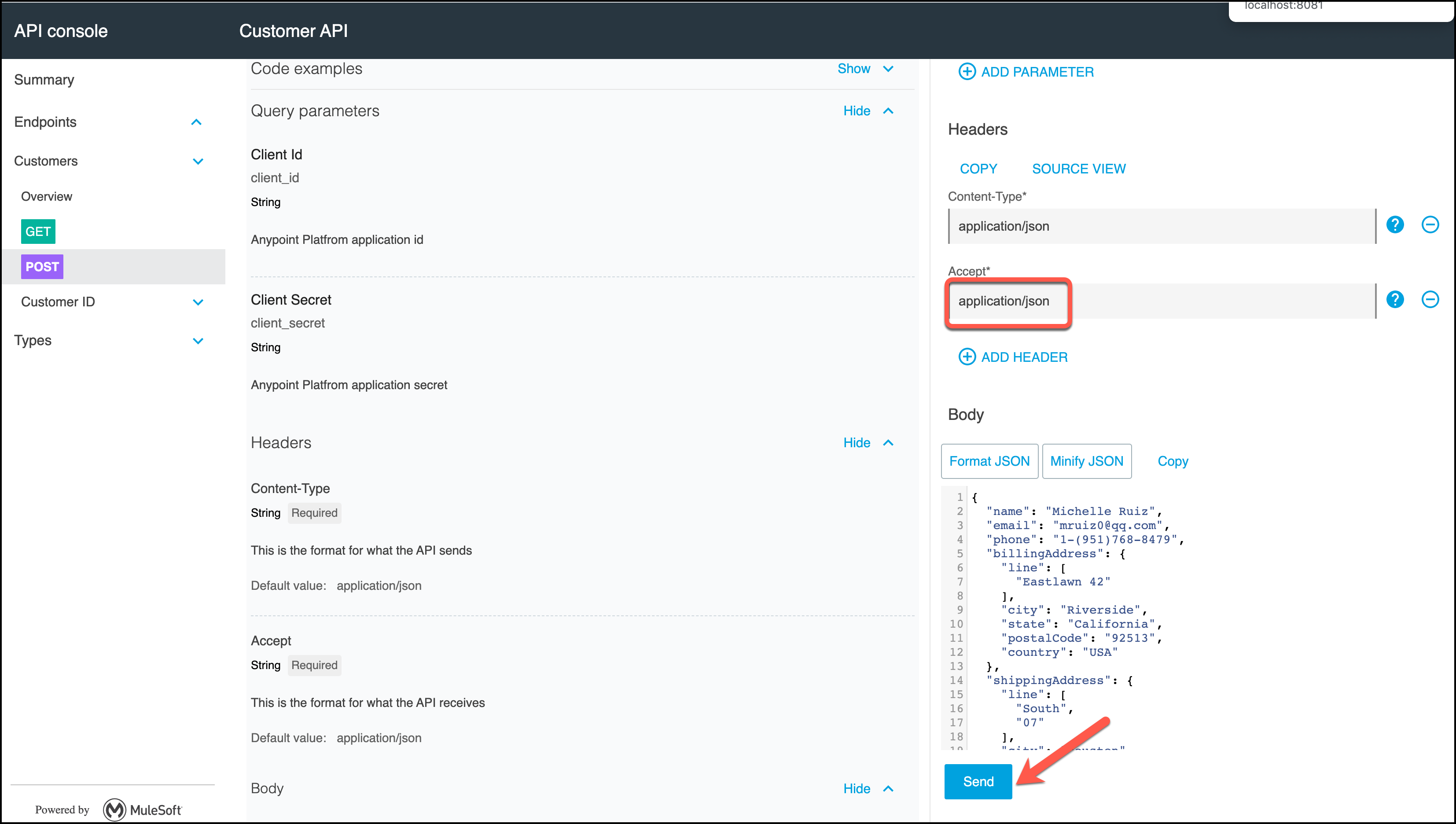Click ADD PARAMETER text link
The image size is (1456, 824).
(1037, 72)
